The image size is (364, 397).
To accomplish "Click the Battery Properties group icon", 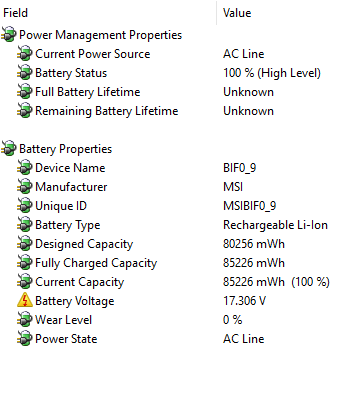I will tap(9, 149).
